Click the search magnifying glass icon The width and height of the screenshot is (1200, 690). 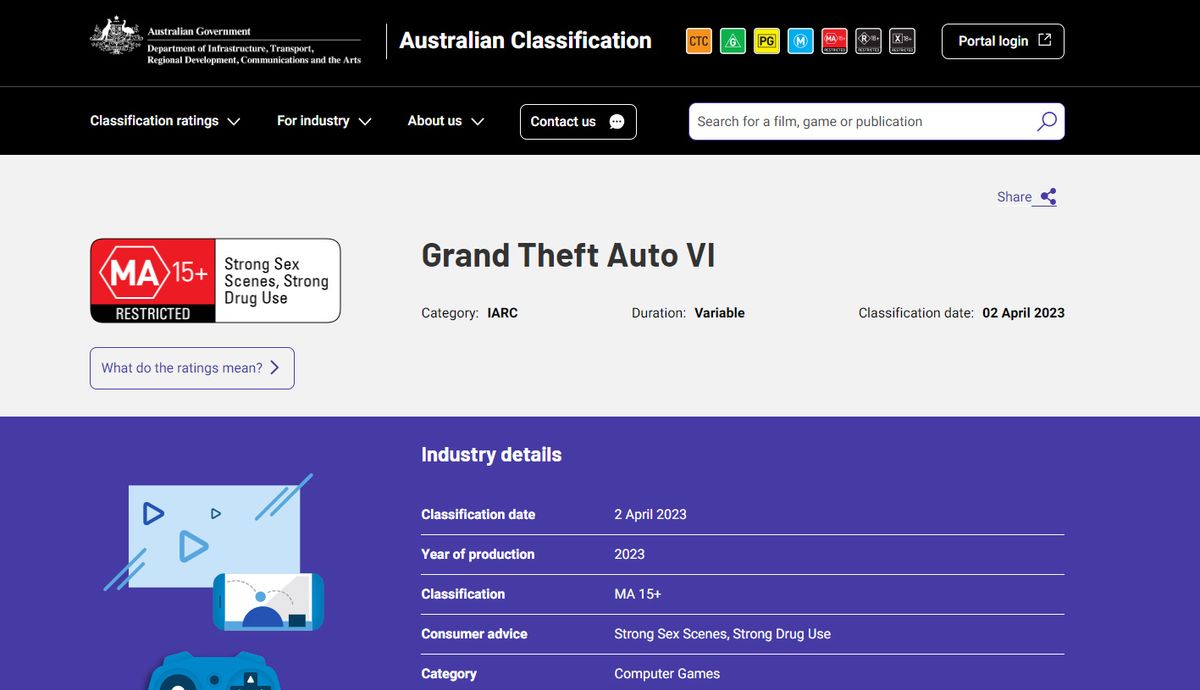click(1046, 122)
